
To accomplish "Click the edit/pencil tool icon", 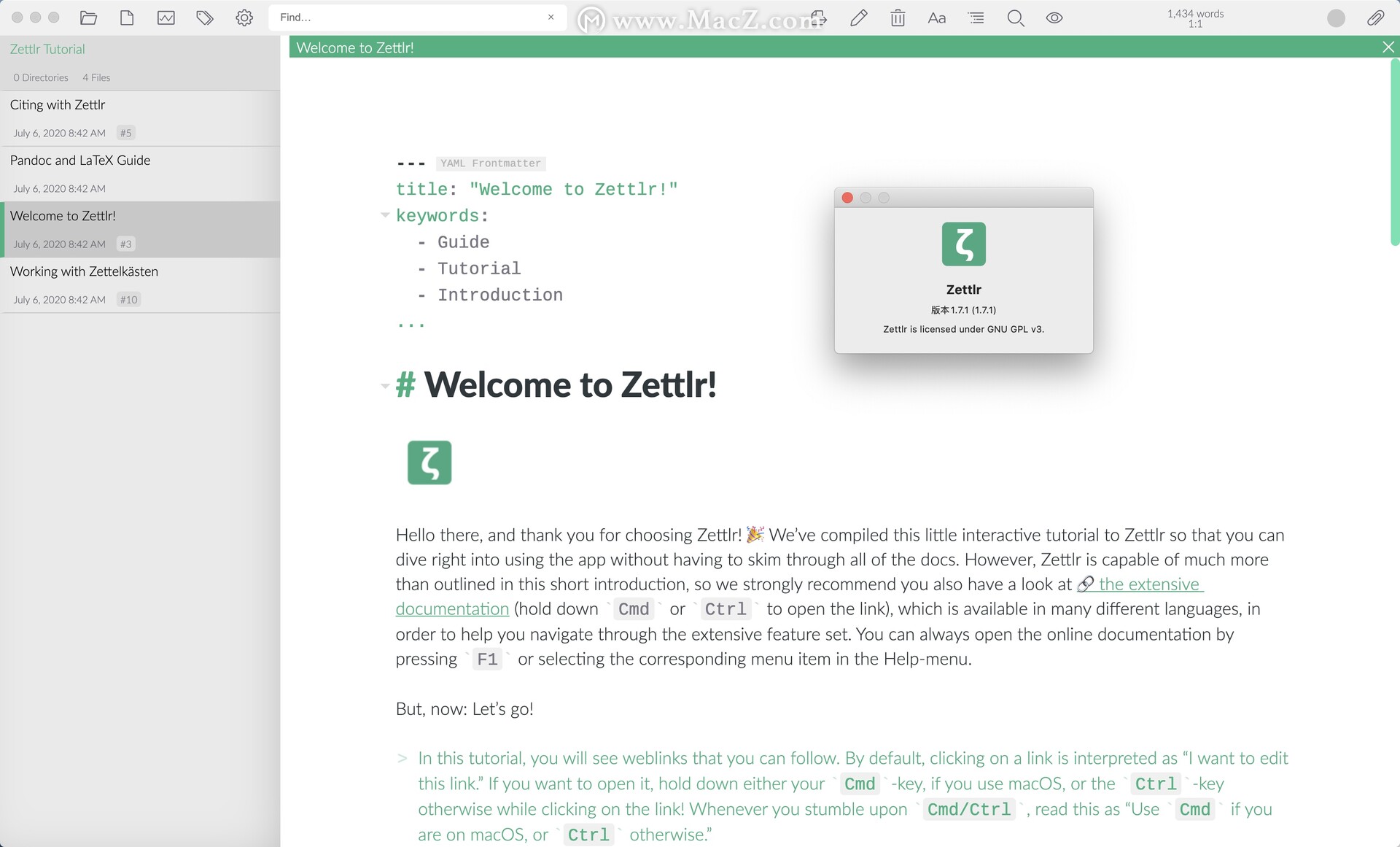I will pyautogui.click(x=859, y=17).
